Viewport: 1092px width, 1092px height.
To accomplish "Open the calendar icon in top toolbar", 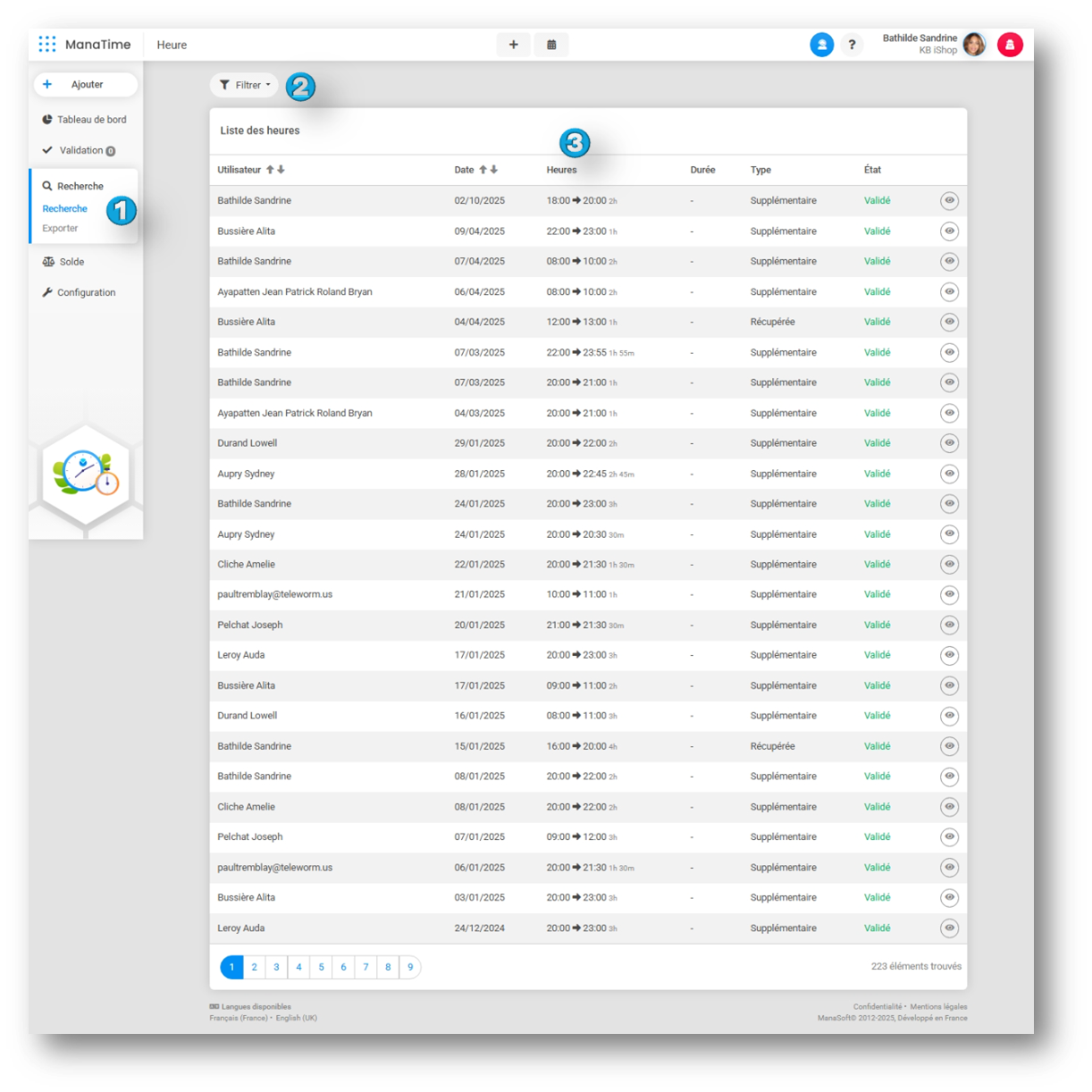I will tap(551, 45).
